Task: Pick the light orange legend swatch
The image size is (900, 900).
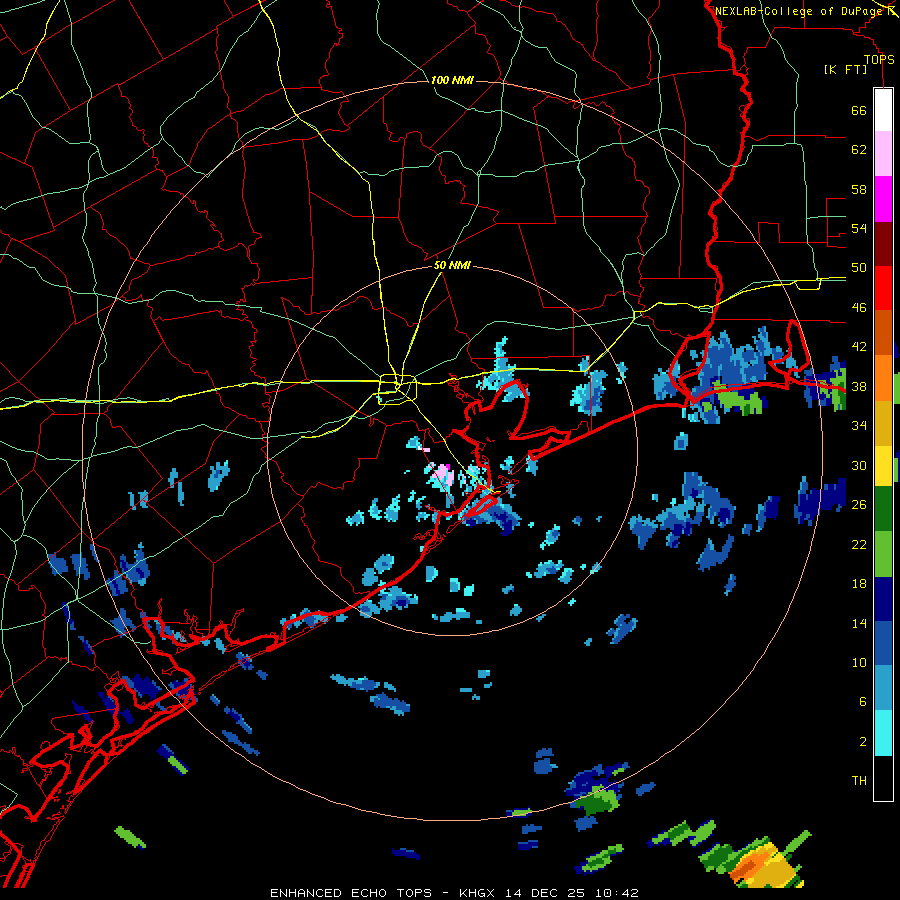Action: tap(883, 378)
